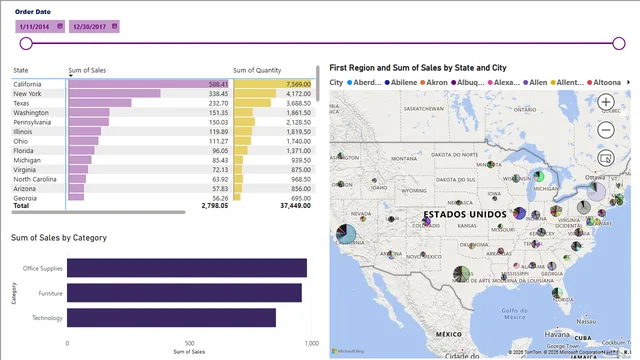Click the 588.41 sales value
640x360 pixels.
pos(218,84)
